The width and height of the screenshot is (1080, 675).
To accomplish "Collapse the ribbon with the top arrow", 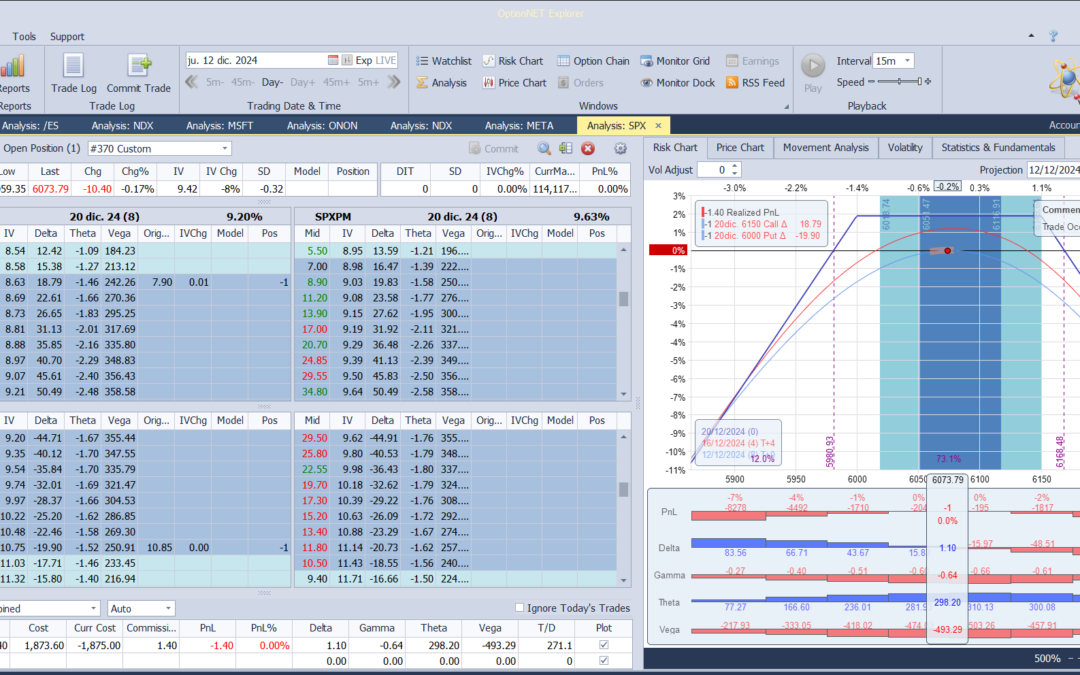I will [1031, 36].
